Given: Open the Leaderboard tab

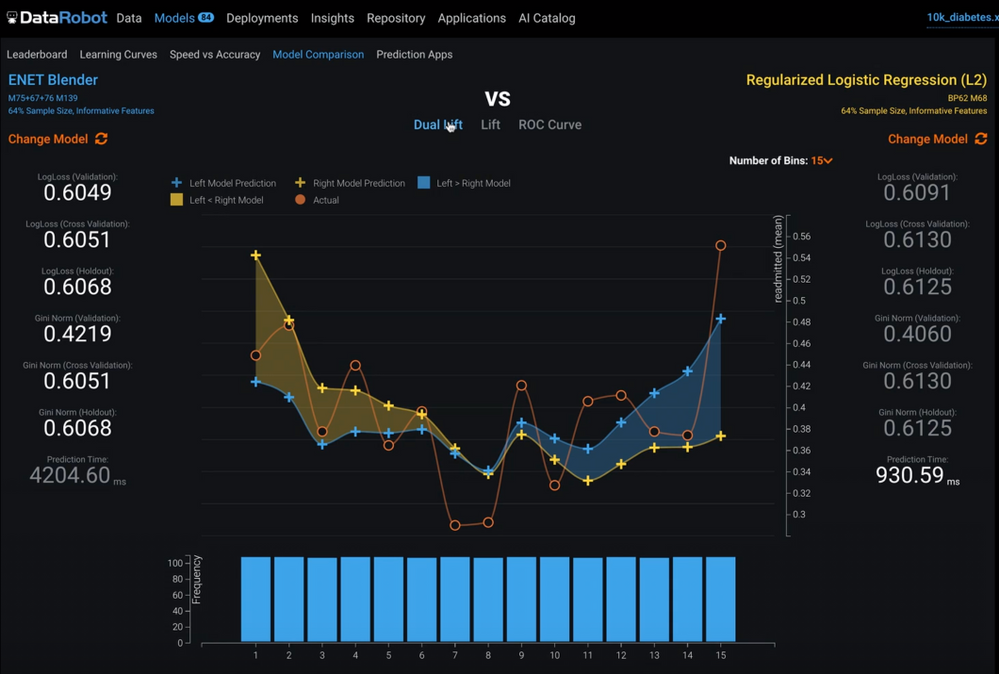Looking at the screenshot, I should 37,55.
